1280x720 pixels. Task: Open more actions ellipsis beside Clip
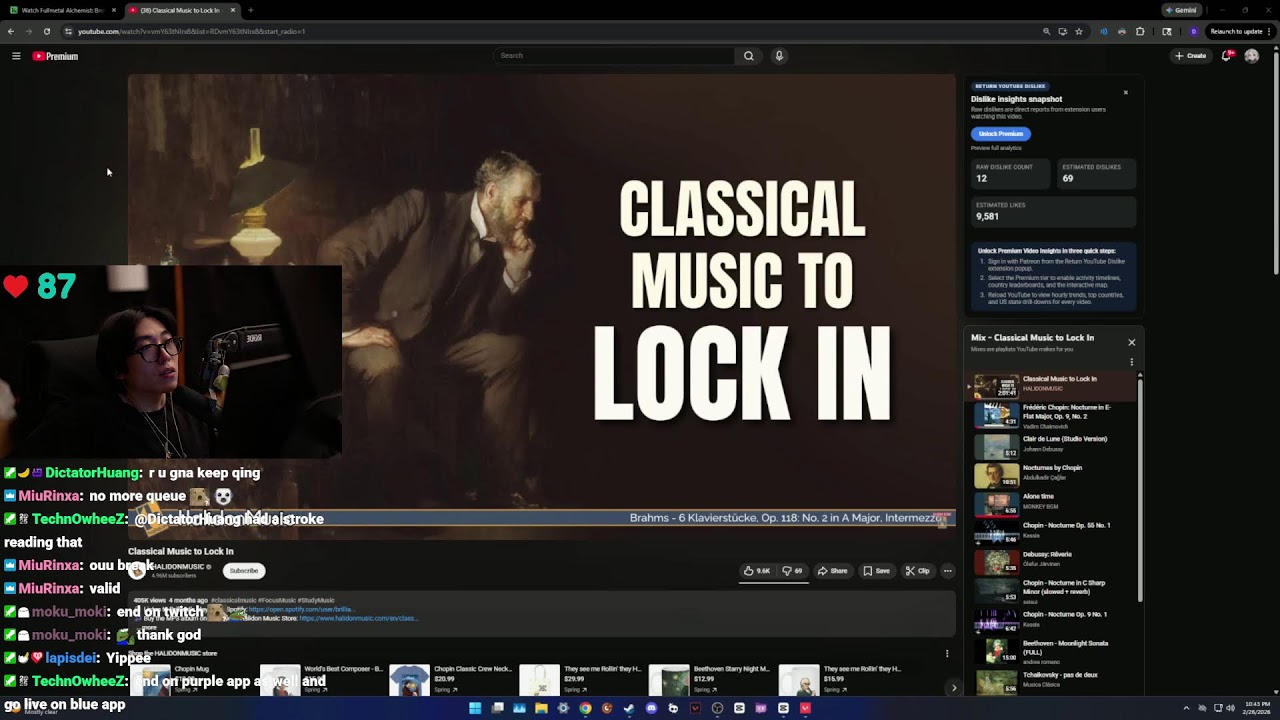tap(947, 571)
